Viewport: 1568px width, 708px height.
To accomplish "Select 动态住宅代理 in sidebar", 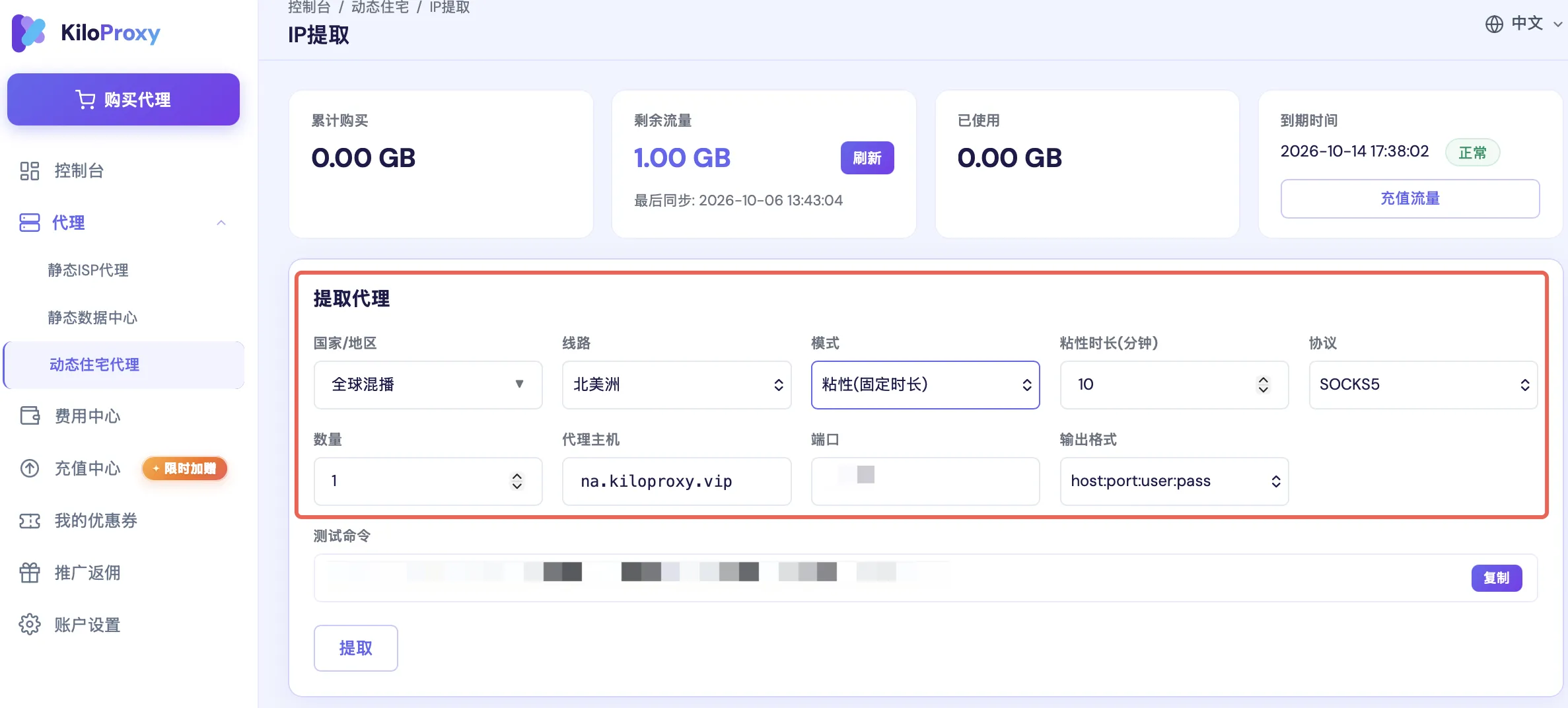I will (124, 365).
